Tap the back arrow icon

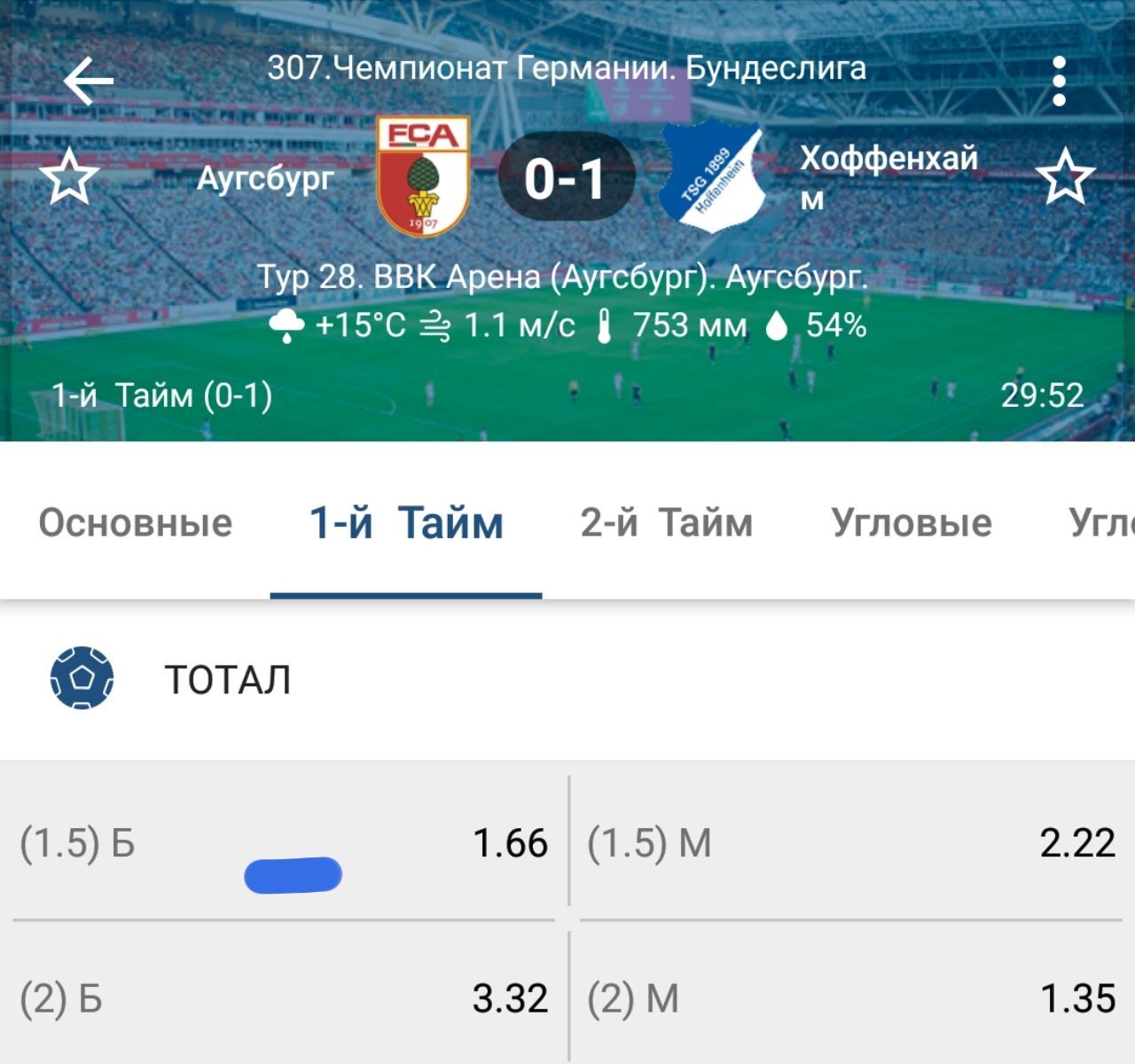point(89,81)
